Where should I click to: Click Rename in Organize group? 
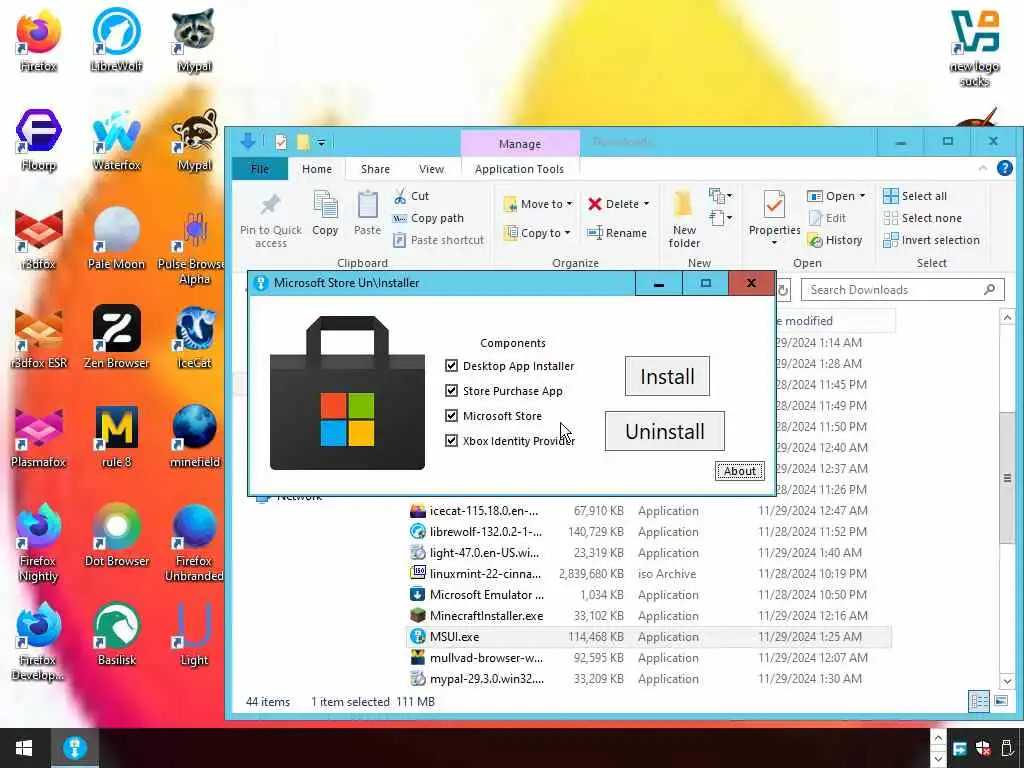pyautogui.click(x=616, y=232)
